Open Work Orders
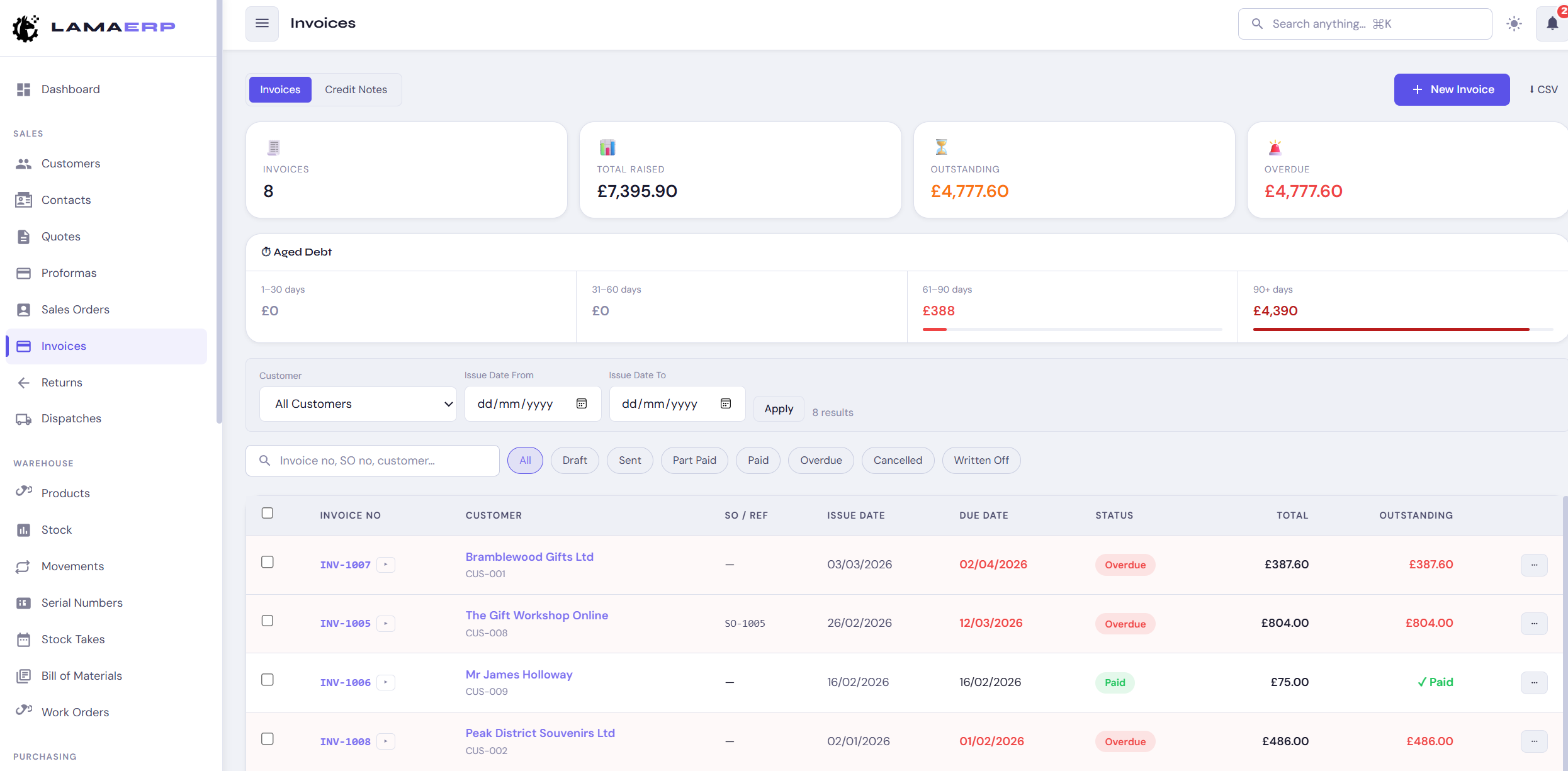The height and width of the screenshot is (771, 1568). pyautogui.click(x=106, y=712)
